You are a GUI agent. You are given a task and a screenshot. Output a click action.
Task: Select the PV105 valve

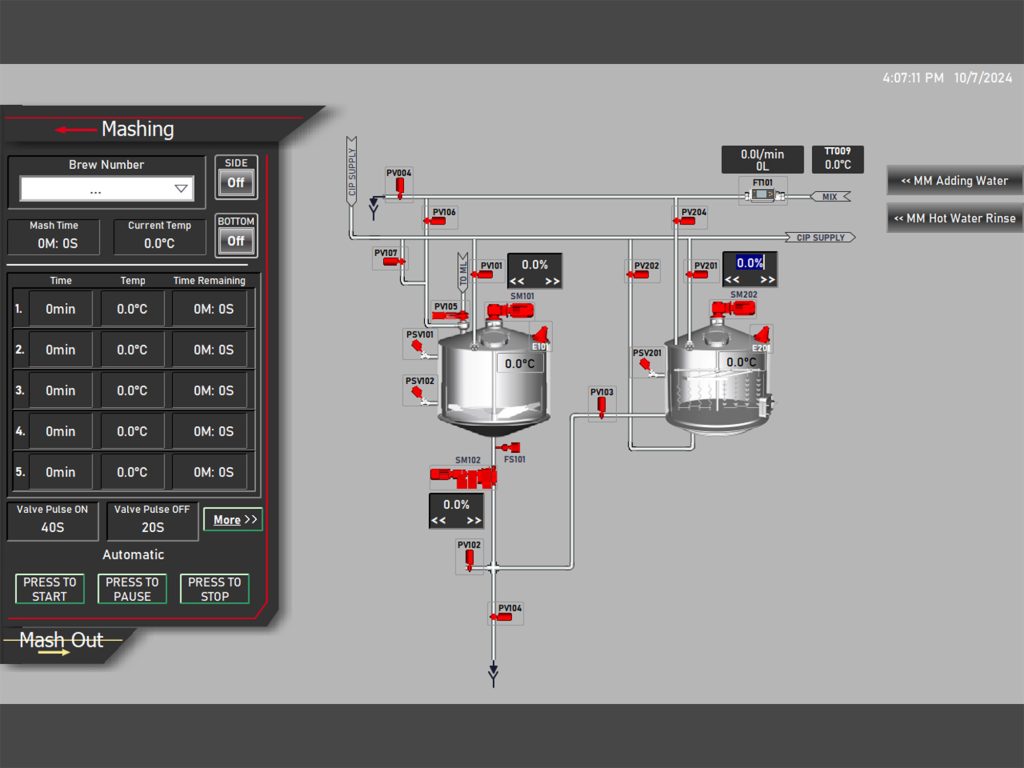451,316
